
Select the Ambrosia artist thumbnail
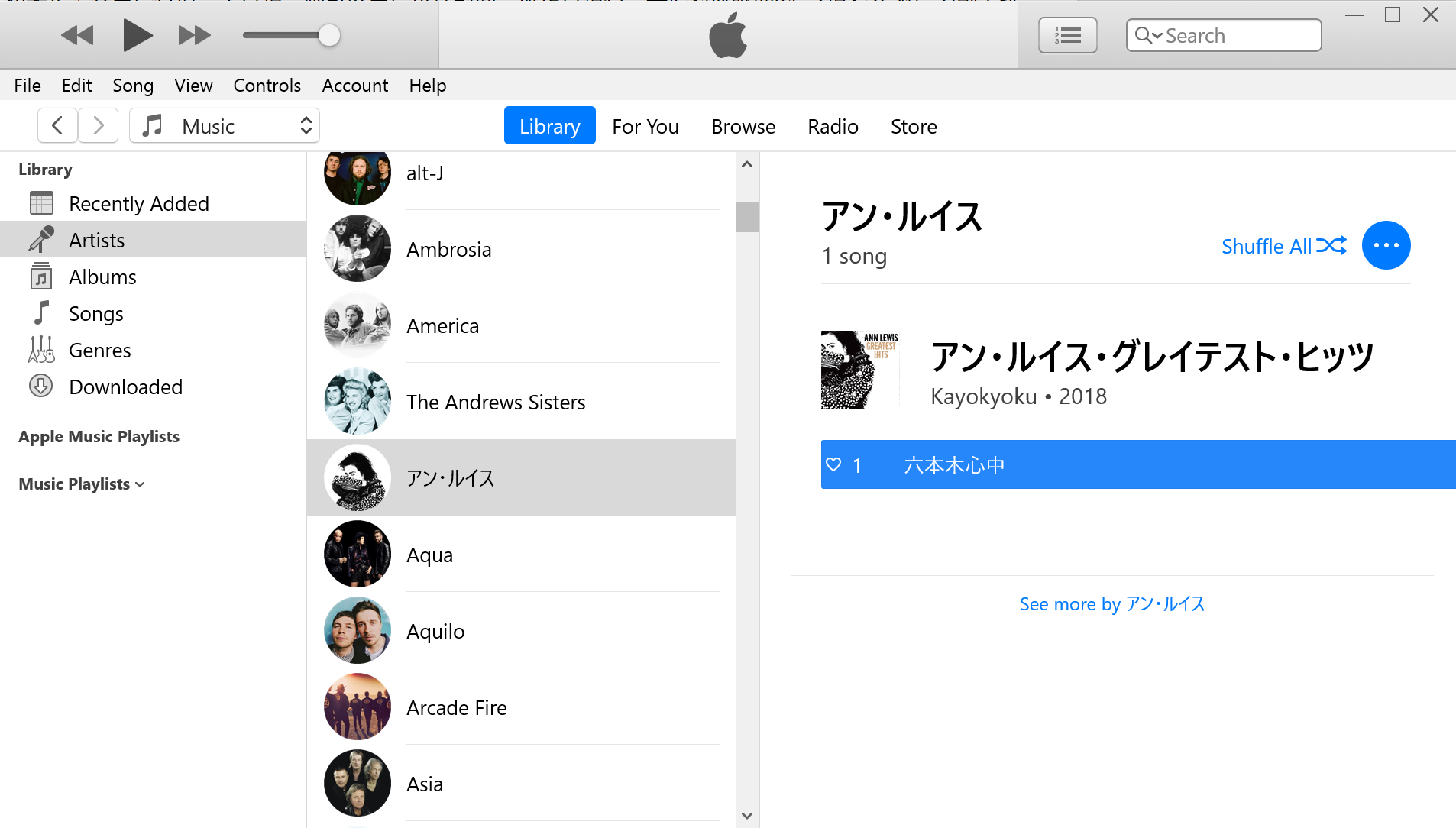[358, 248]
